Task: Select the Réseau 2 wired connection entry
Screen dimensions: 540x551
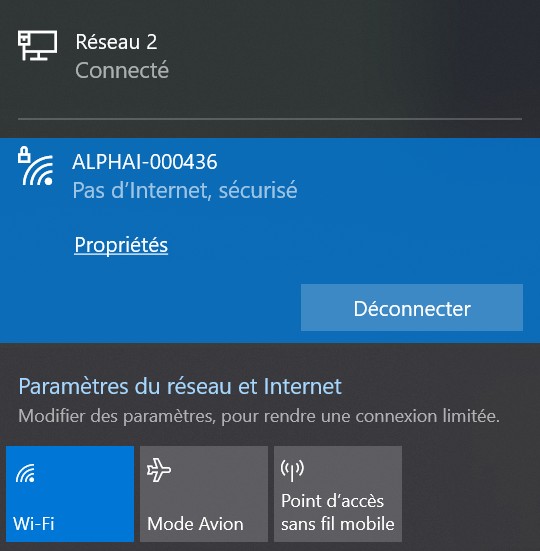Action: pos(270,56)
